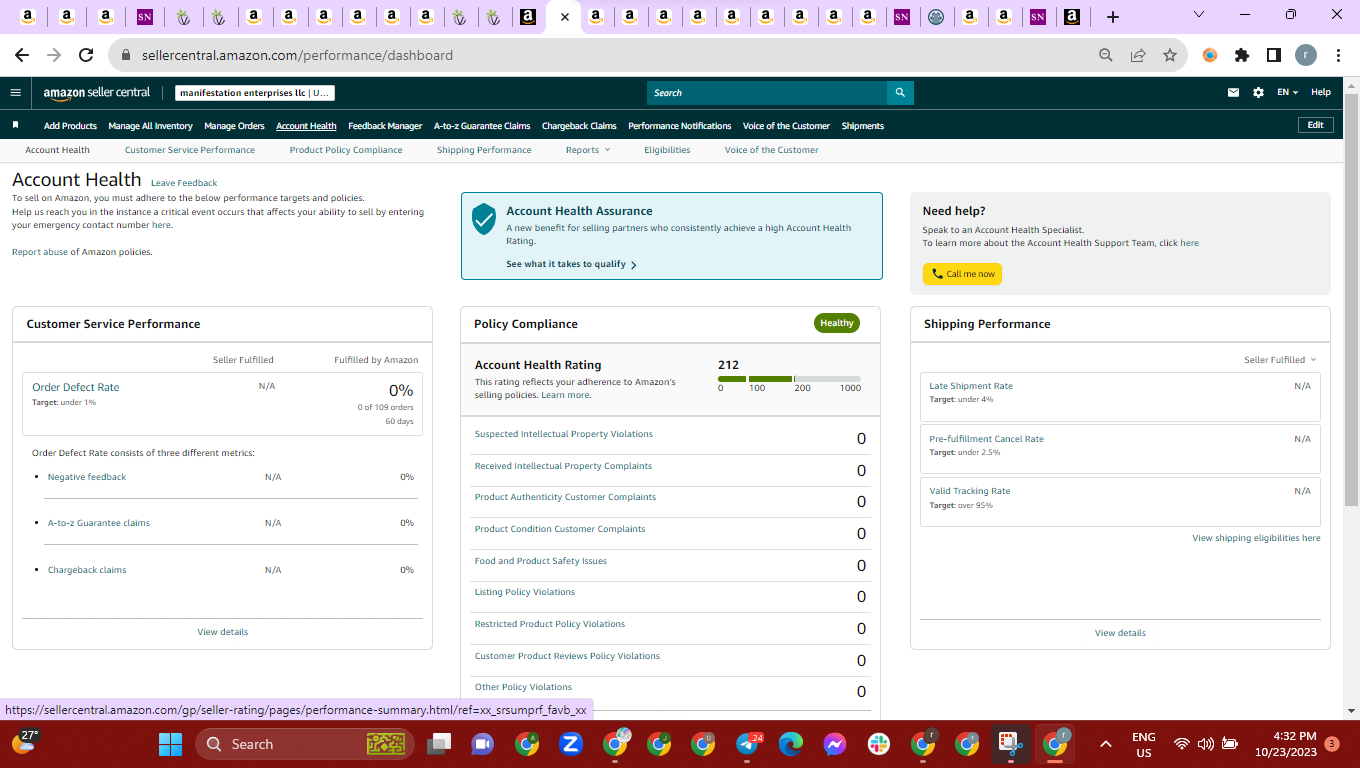Click the zoom magnifier icon in the address bar

1106,55
